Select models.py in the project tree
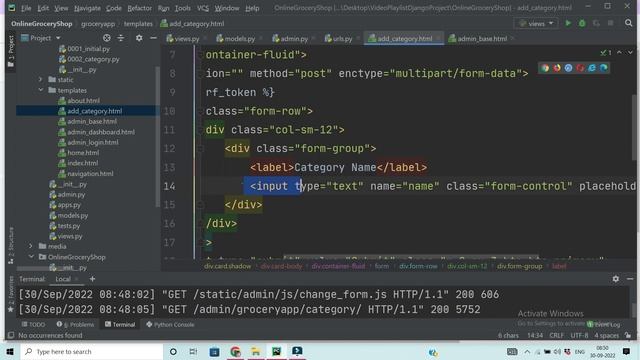 click(x=72, y=215)
